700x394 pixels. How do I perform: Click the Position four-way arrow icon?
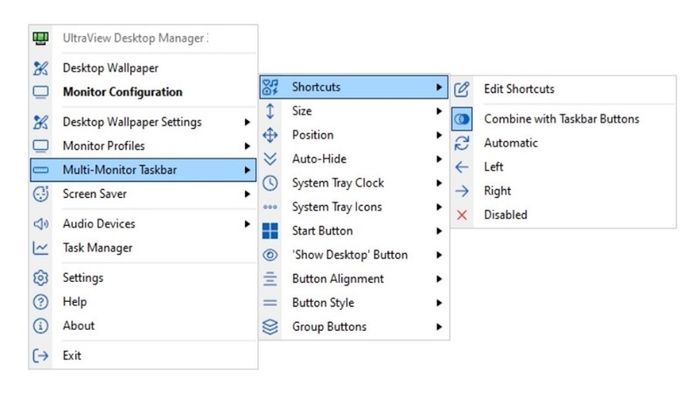tap(270, 135)
